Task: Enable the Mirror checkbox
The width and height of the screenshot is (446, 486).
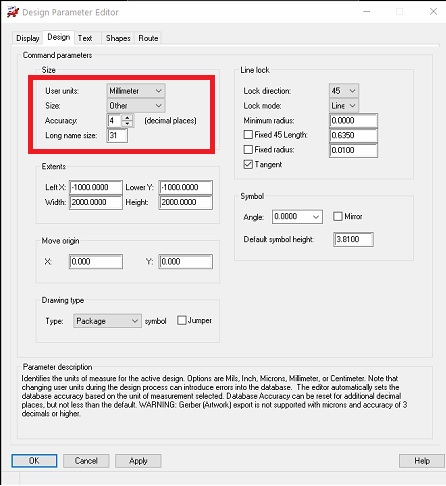Action: (x=338, y=216)
